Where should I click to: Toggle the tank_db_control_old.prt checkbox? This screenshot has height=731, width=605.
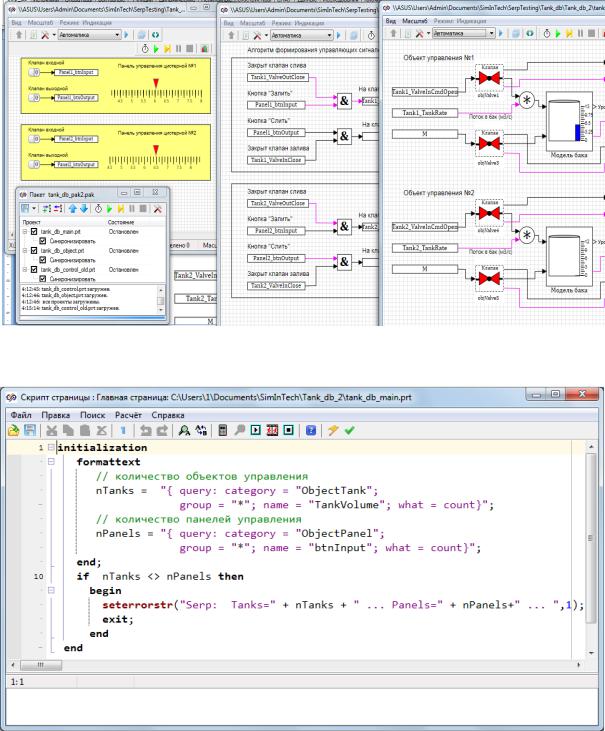[34, 269]
